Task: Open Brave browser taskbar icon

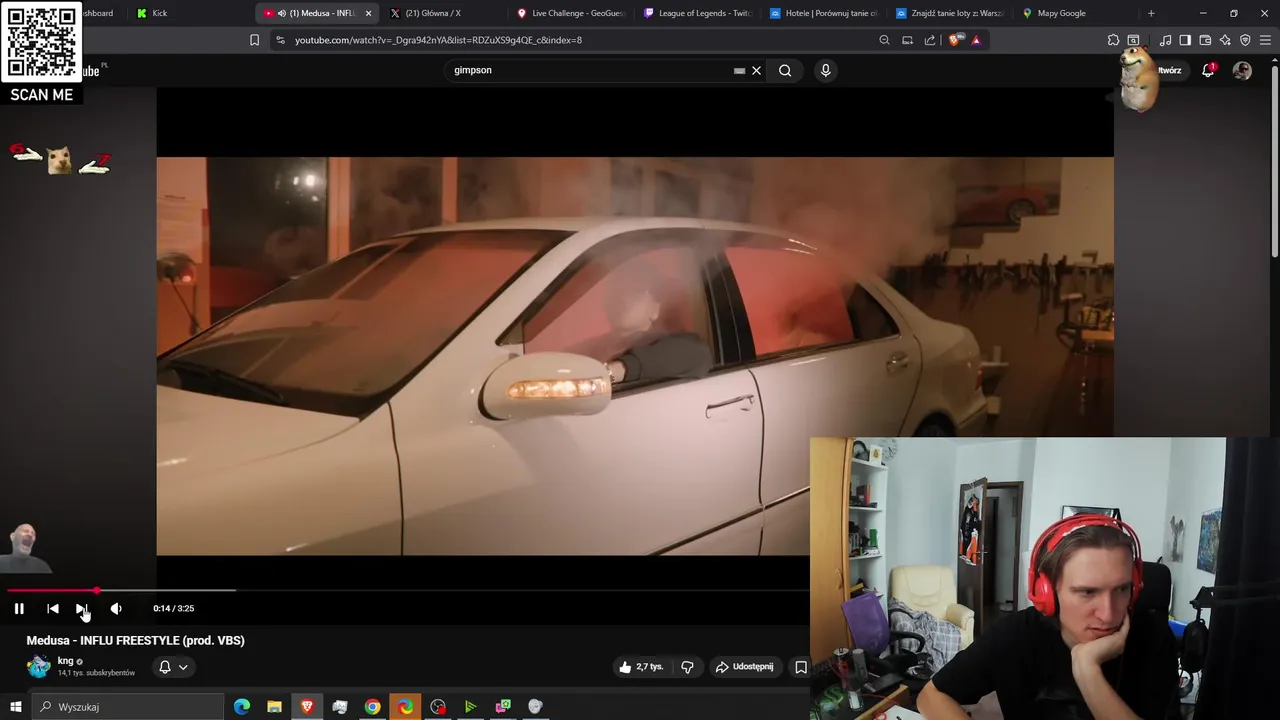Action: (307, 707)
